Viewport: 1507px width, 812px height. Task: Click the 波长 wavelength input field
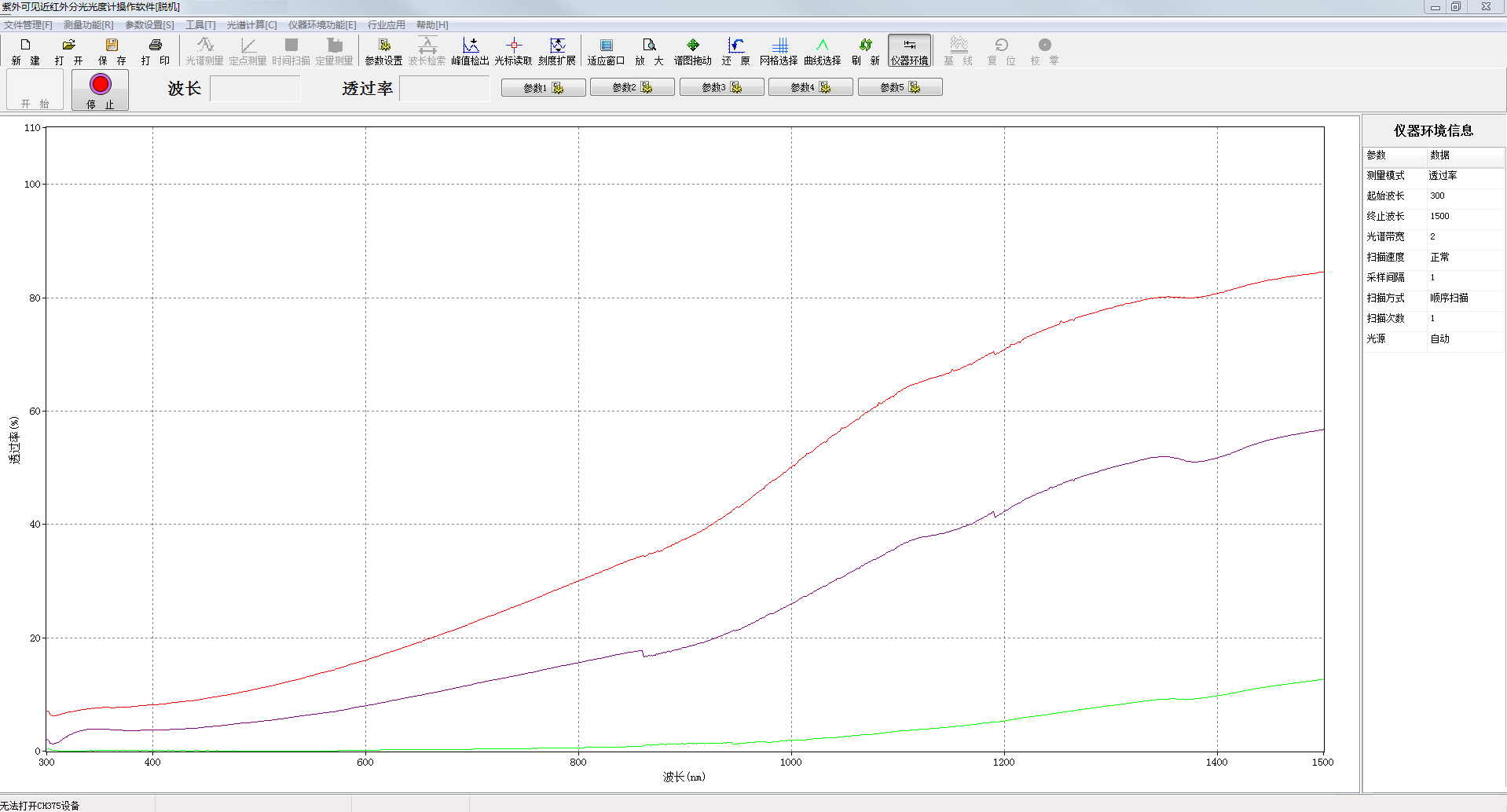[x=255, y=89]
